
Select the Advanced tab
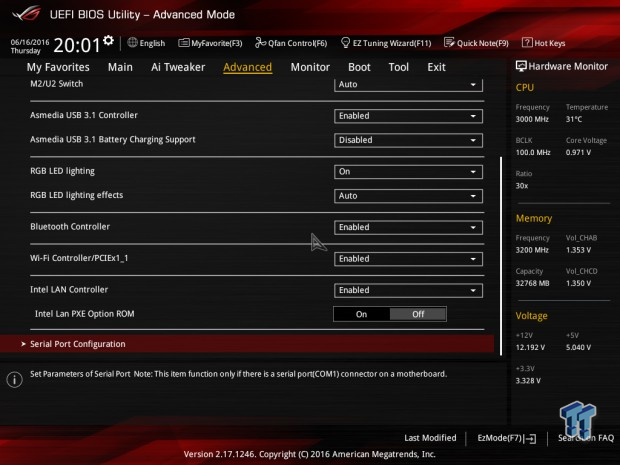click(248, 67)
